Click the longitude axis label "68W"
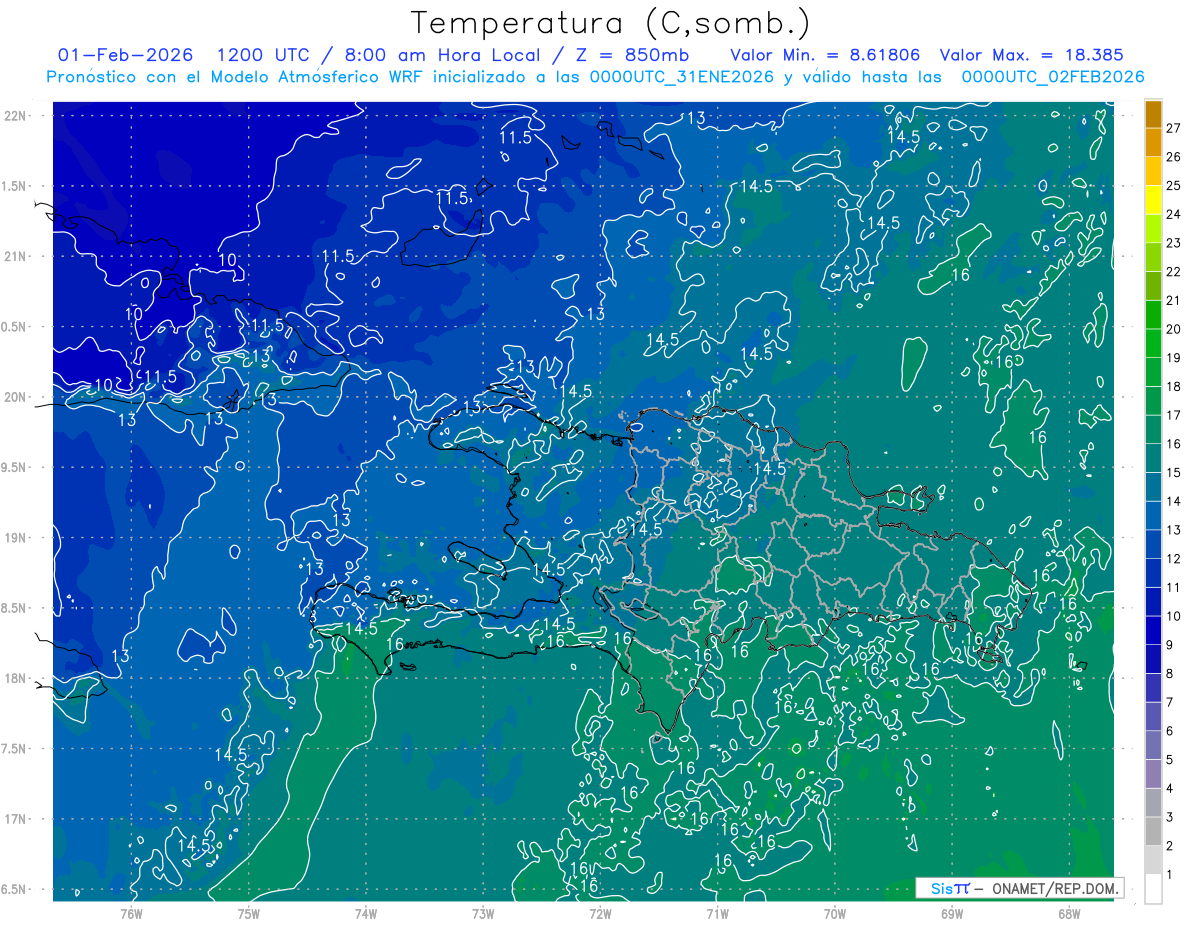The width and height of the screenshot is (1200, 927). point(1069,913)
